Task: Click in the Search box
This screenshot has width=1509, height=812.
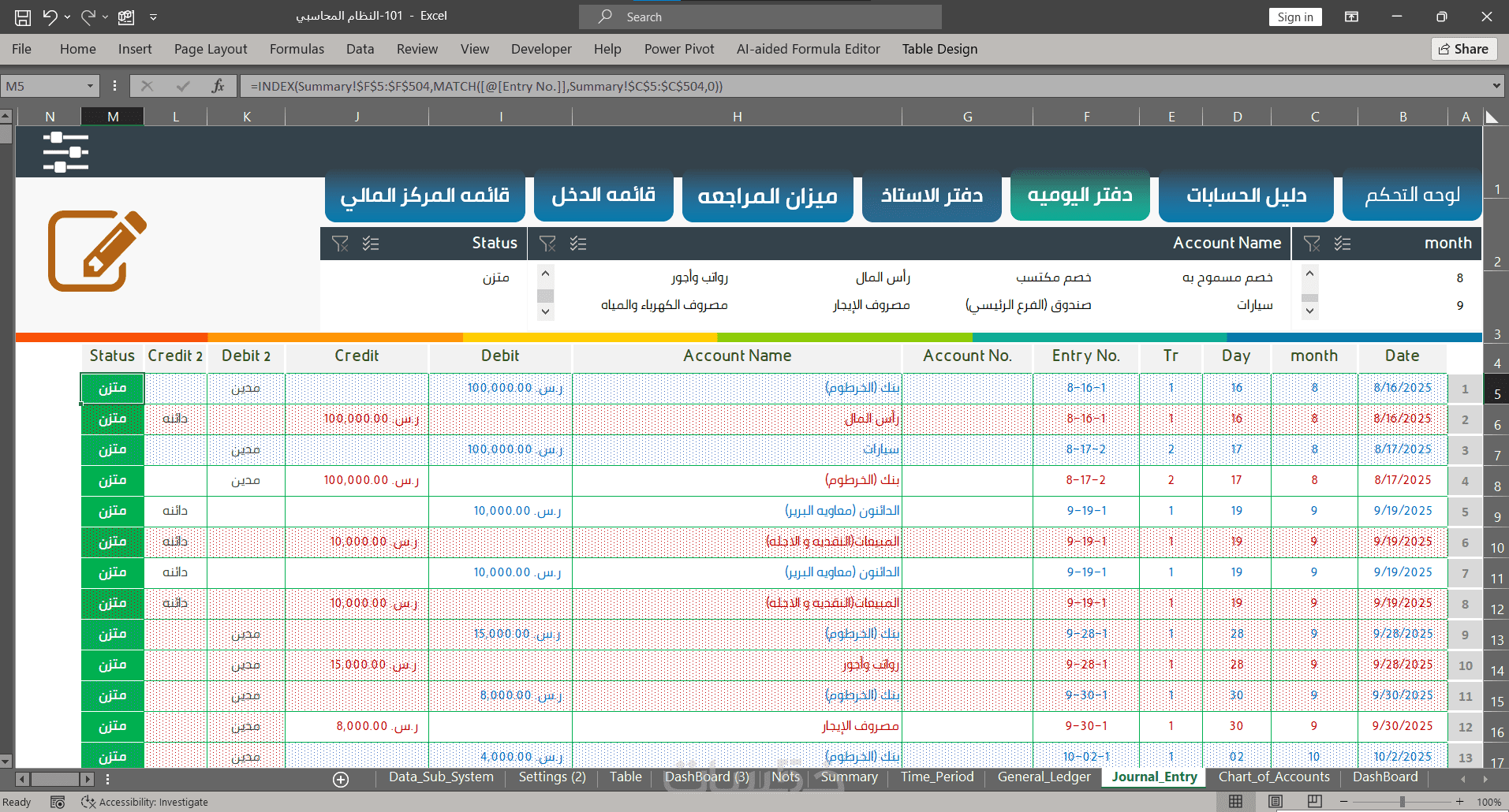Action: (x=760, y=17)
